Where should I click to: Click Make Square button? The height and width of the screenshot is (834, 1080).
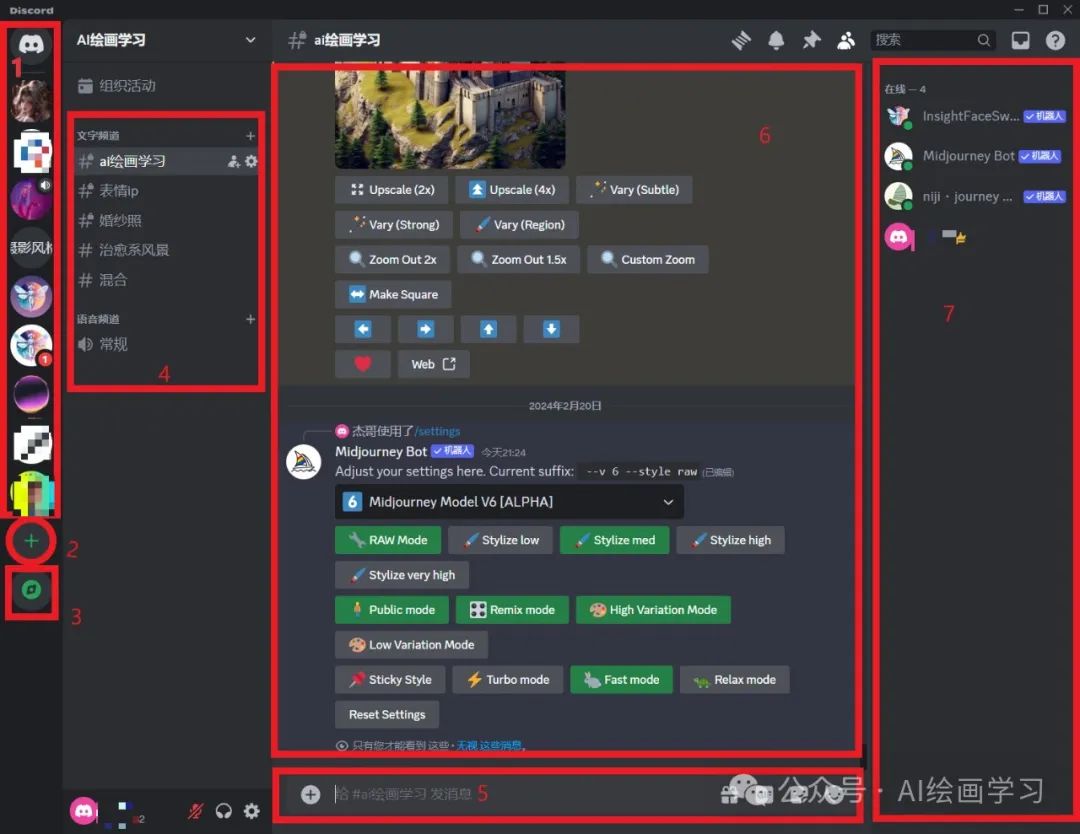point(393,294)
